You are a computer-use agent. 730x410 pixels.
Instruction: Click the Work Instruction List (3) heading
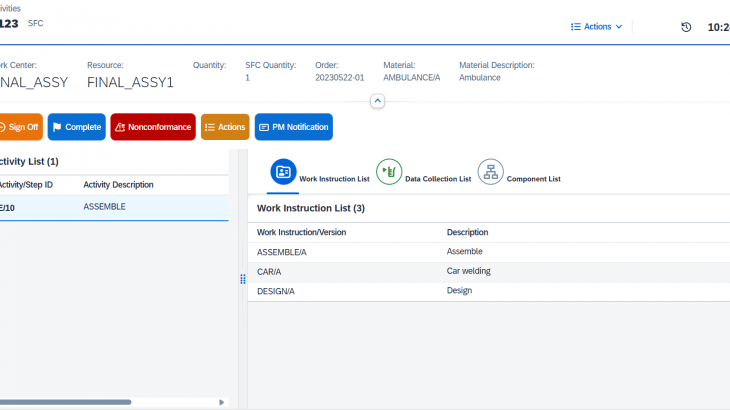311,208
